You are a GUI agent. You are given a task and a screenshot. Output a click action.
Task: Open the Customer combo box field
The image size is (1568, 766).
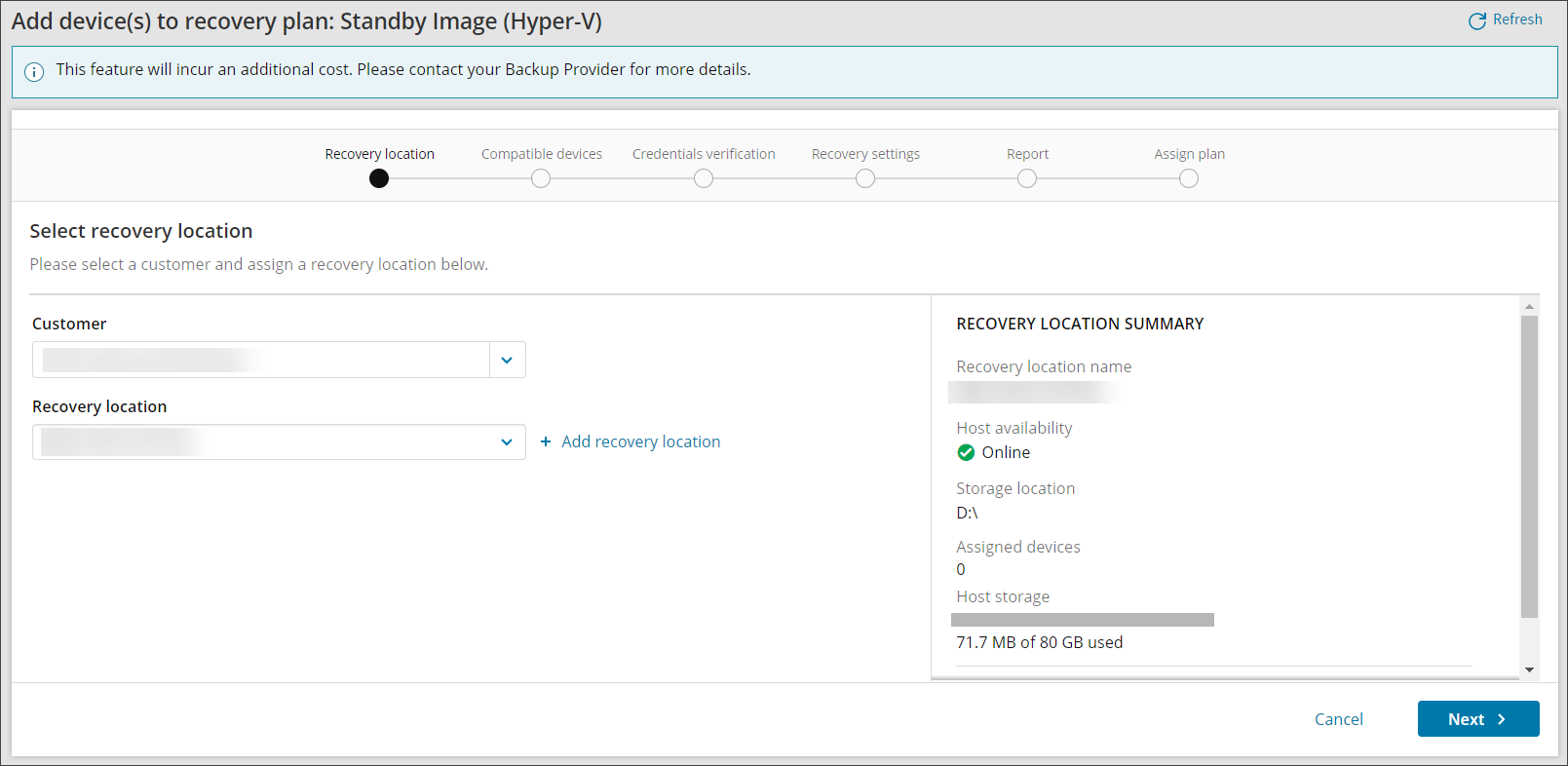[261, 360]
